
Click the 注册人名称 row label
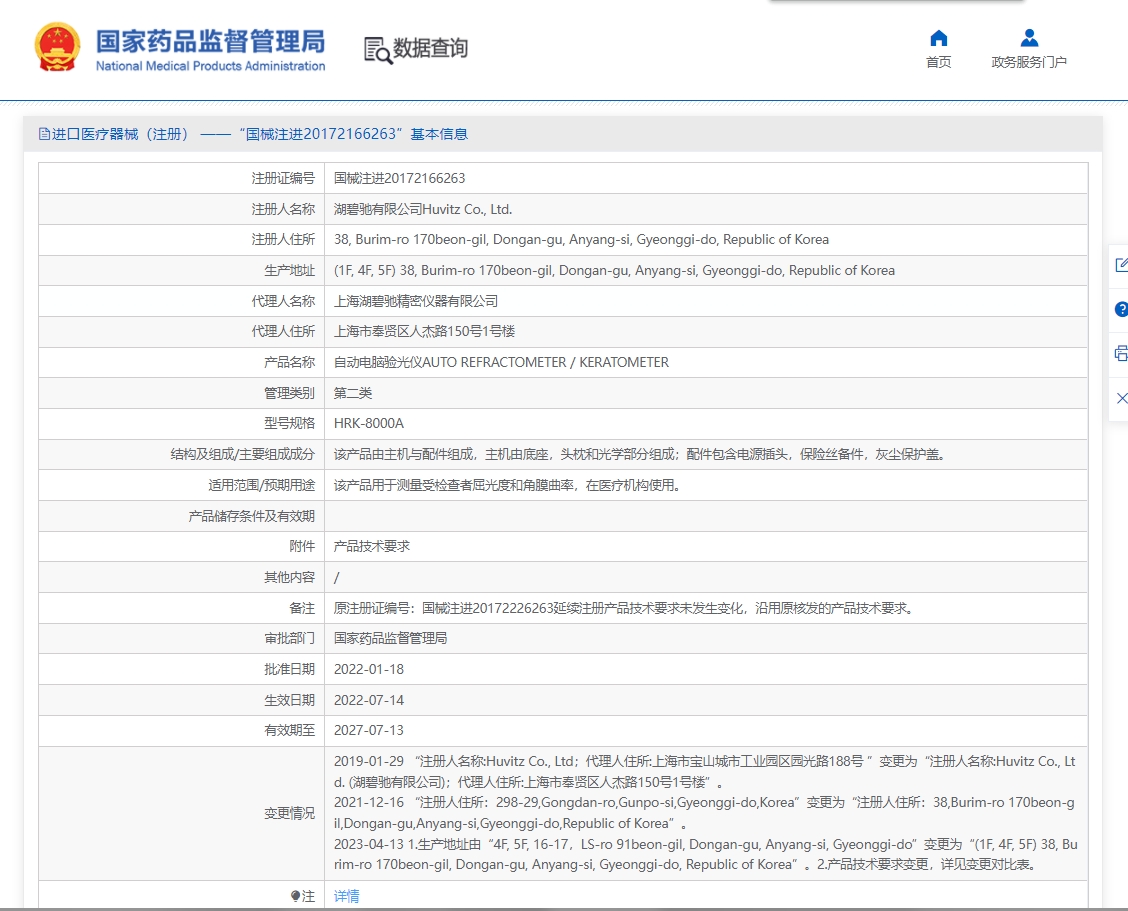283,209
